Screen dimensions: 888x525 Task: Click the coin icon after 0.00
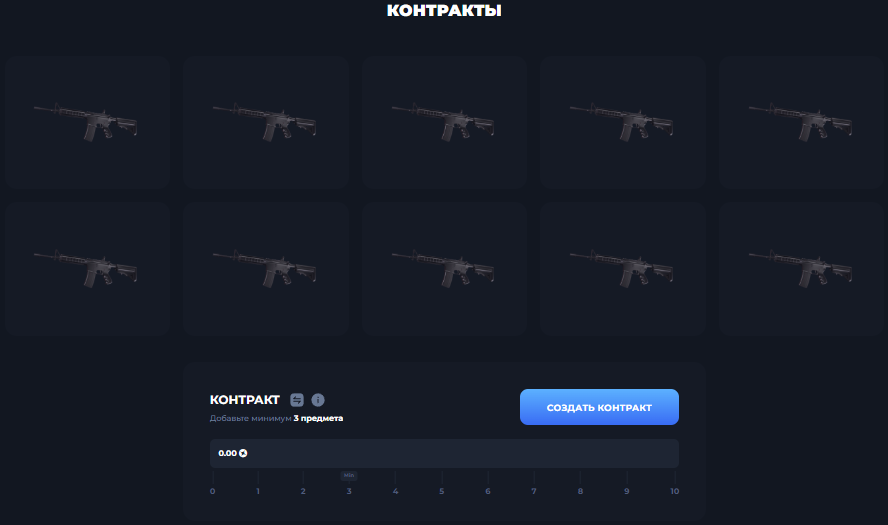pos(243,453)
